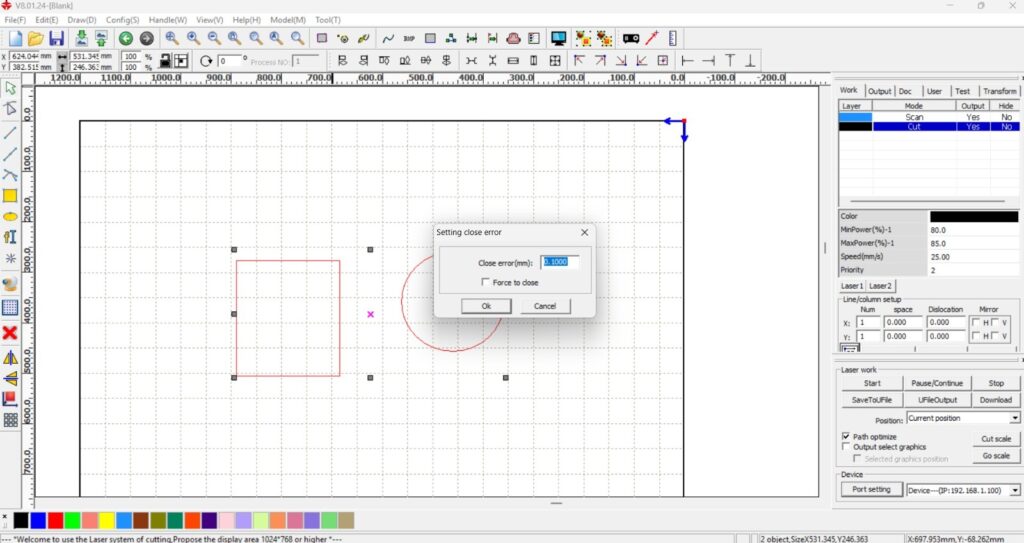
Task: Click the green Undo arrow icon
Action: point(126,38)
